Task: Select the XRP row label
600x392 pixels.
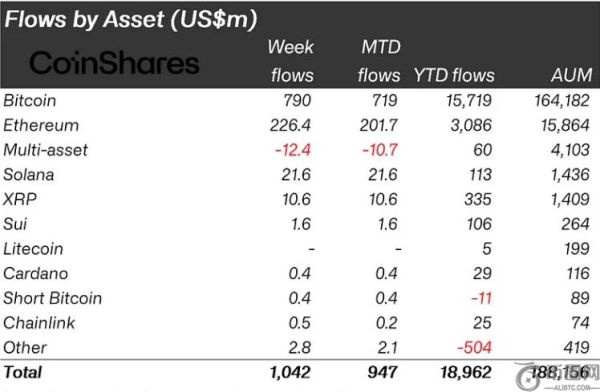Action: click(x=20, y=199)
